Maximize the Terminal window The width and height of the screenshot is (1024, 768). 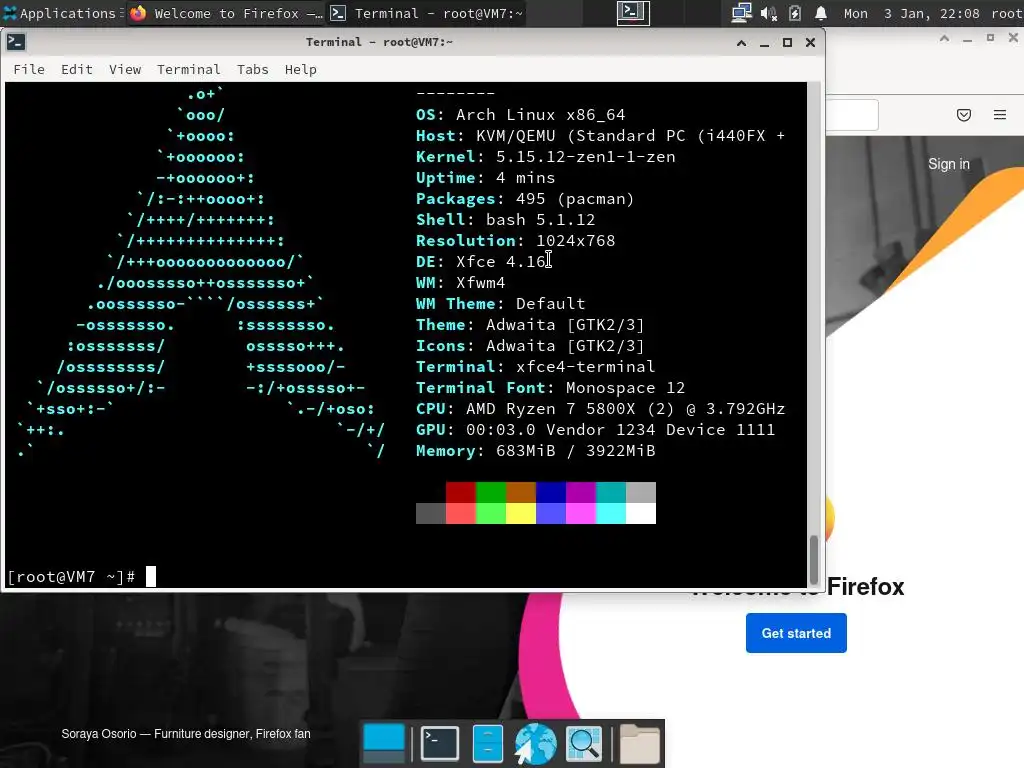point(788,42)
